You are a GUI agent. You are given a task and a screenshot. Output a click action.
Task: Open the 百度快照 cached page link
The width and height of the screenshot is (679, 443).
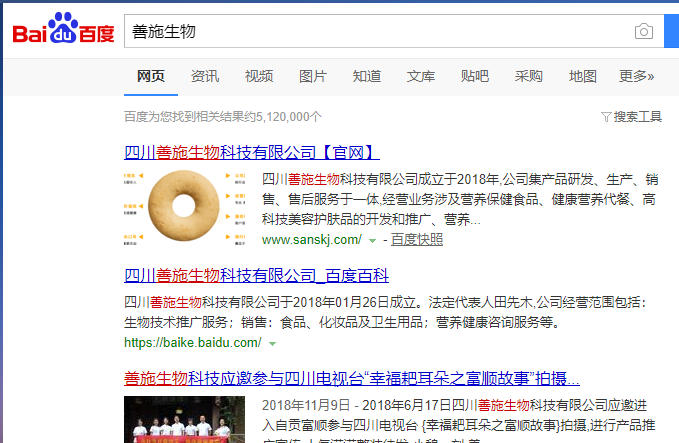click(417, 239)
